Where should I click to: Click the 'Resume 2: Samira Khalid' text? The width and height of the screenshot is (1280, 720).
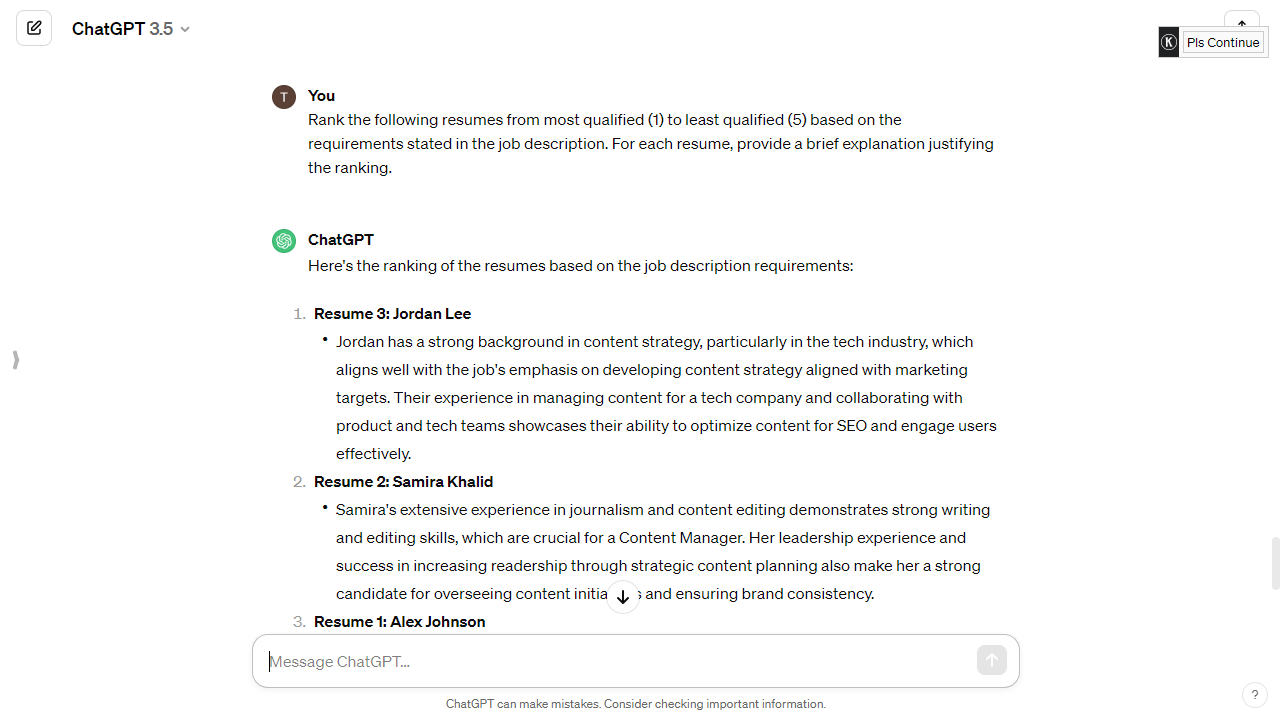[403, 481]
